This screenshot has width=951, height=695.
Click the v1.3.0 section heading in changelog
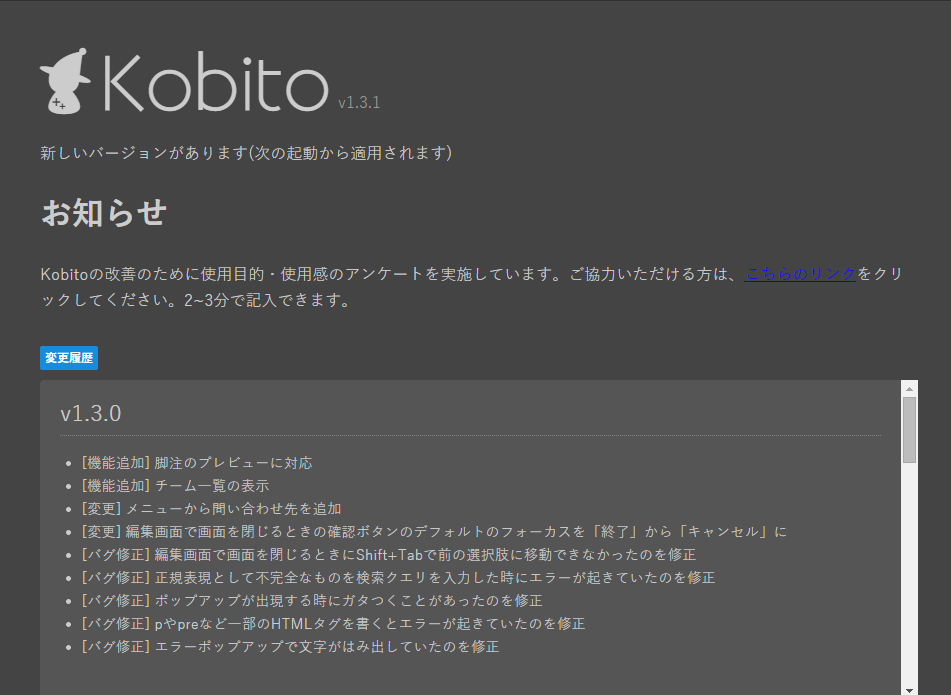point(93,413)
